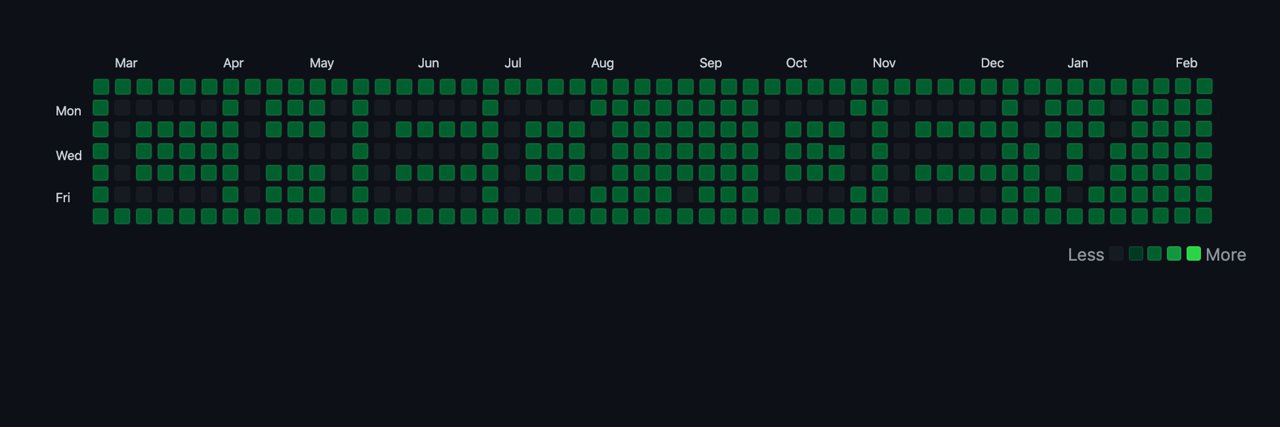Pick the second legend swatch, darkest green

pyautogui.click(x=1136, y=254)
